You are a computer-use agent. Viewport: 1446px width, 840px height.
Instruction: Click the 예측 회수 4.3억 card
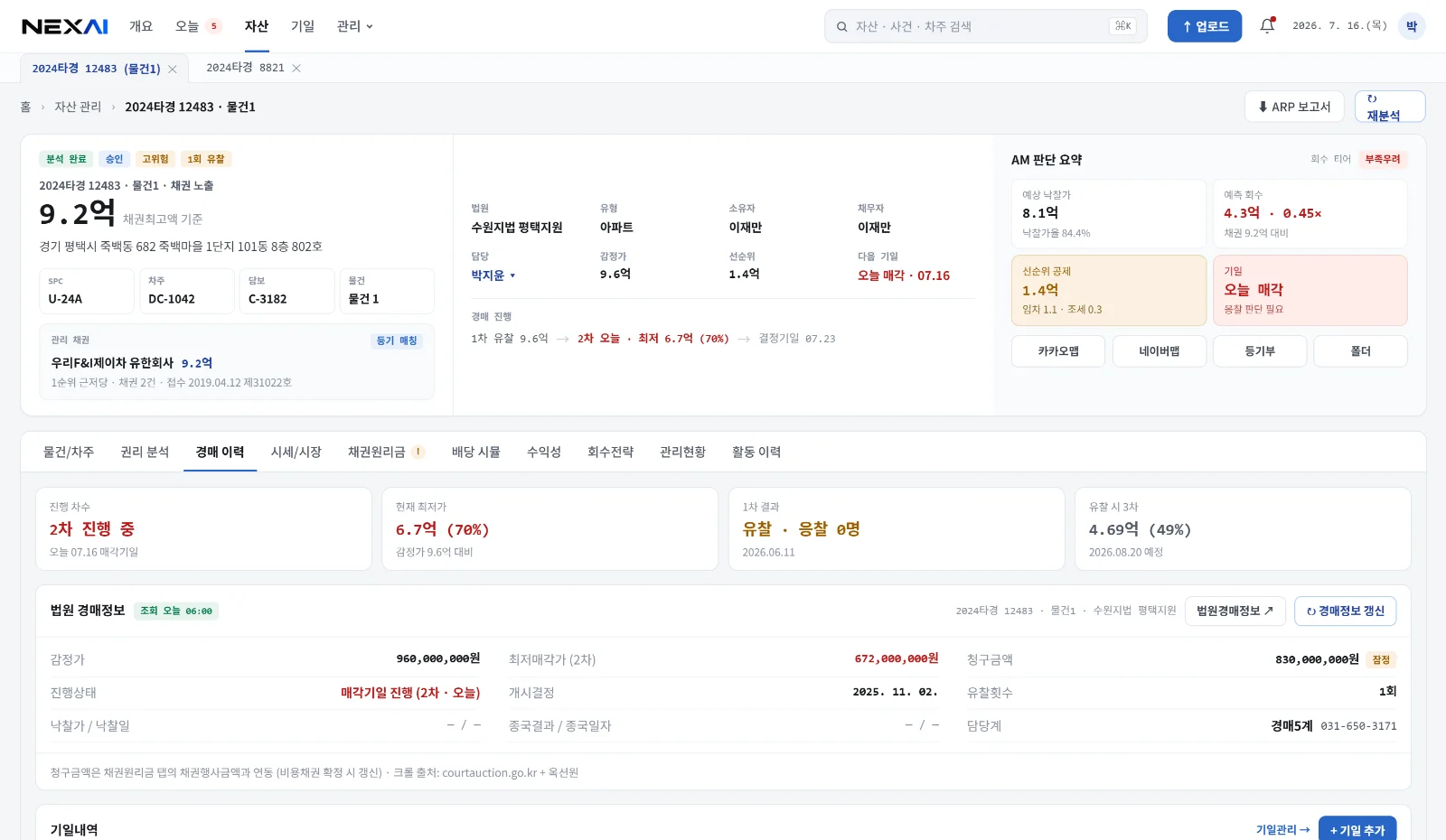point(1310,213)
